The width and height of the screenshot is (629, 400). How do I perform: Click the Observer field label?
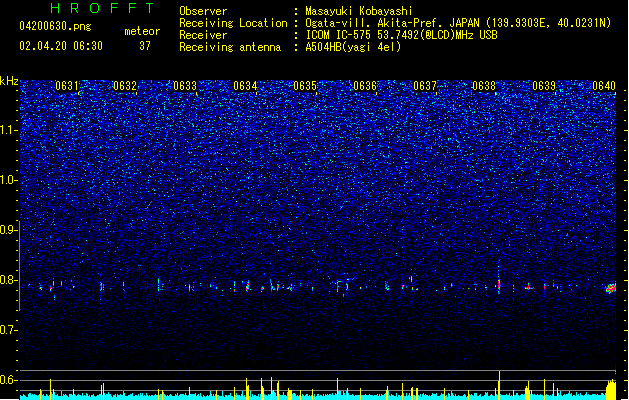pyautogui.click(x=203, y=11)
